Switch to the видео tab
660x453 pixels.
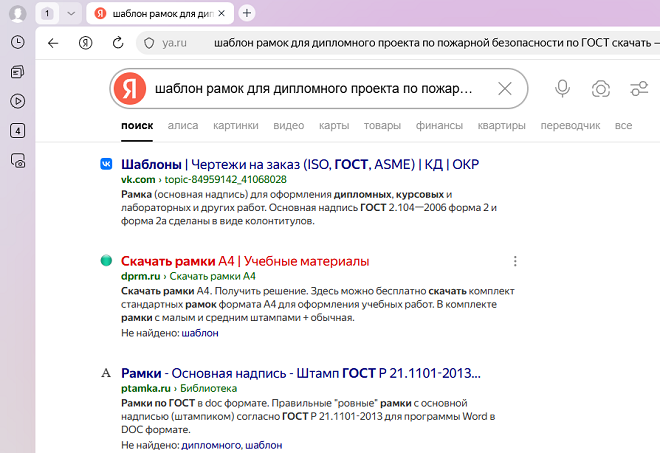(x=289, y=125)
